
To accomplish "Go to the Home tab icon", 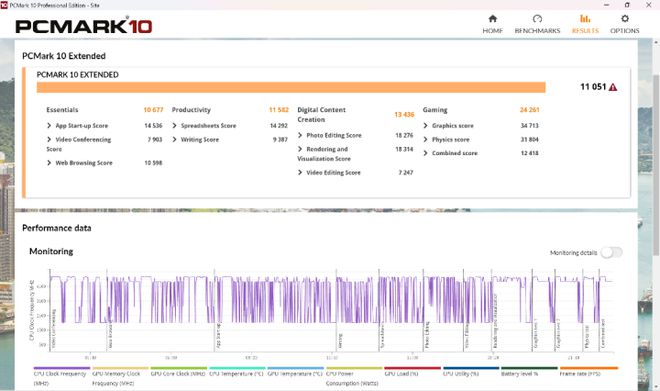I will point(492,19).
